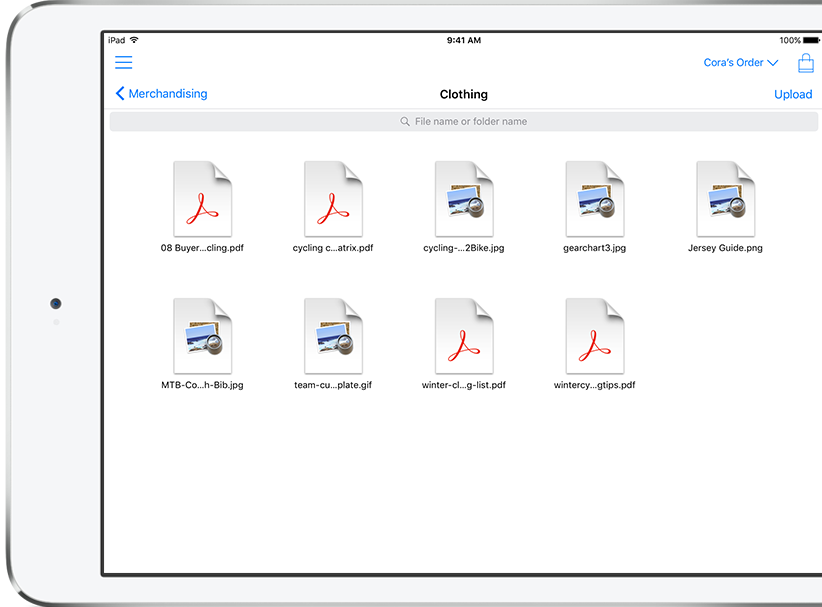Select the Jersey Guide.png file name
The image size is (822, 607).
point(726,248)
